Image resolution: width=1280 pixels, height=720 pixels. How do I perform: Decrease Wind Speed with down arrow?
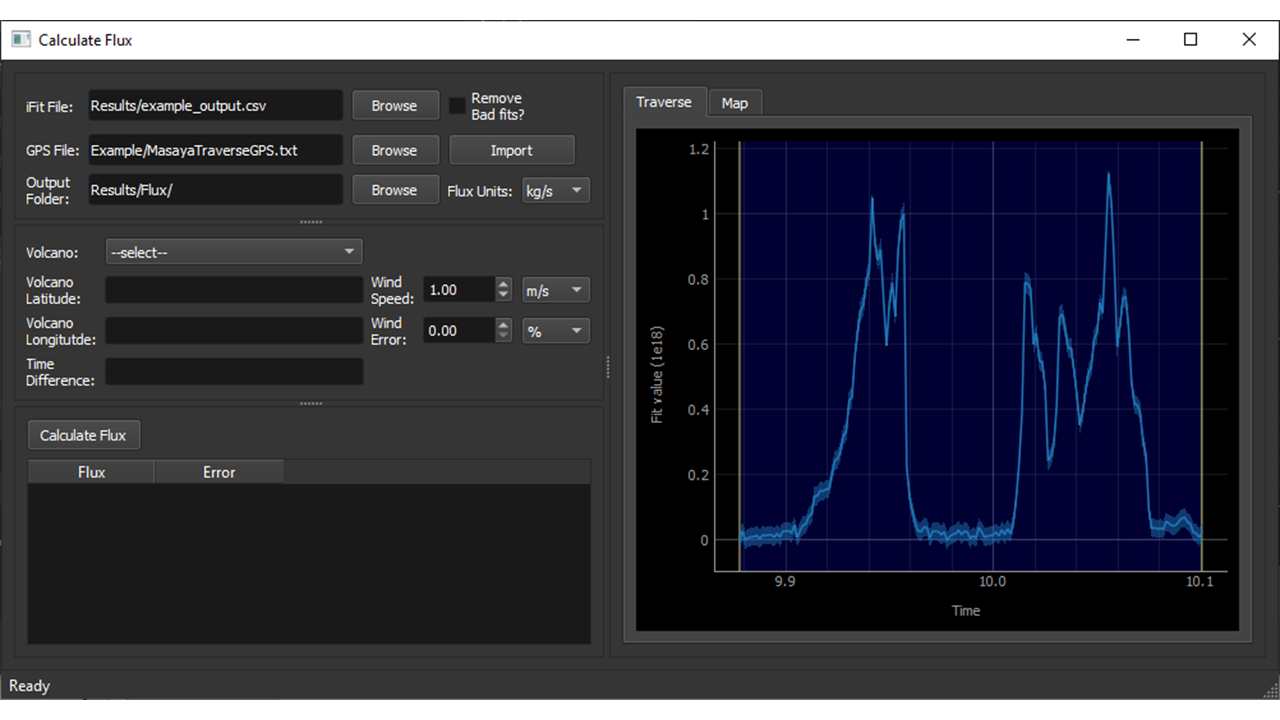click(504, 296)
